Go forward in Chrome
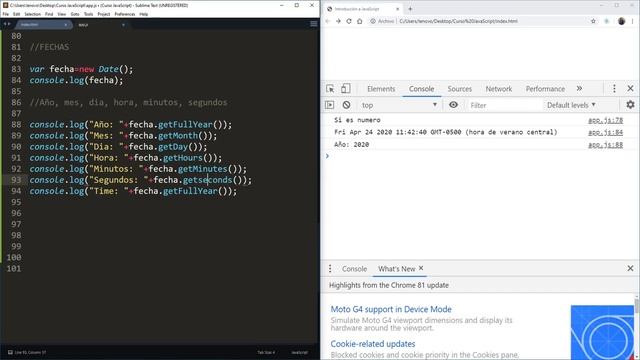Screen dimensions: 640x360 click(x=338, y=21)
